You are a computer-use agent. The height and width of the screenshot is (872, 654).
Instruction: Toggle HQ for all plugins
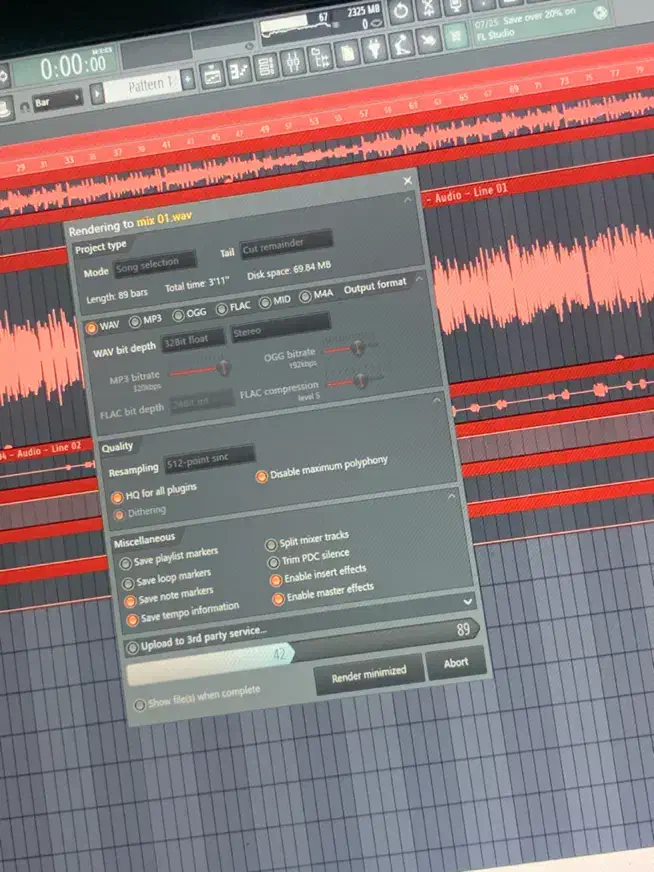point(117,497)
